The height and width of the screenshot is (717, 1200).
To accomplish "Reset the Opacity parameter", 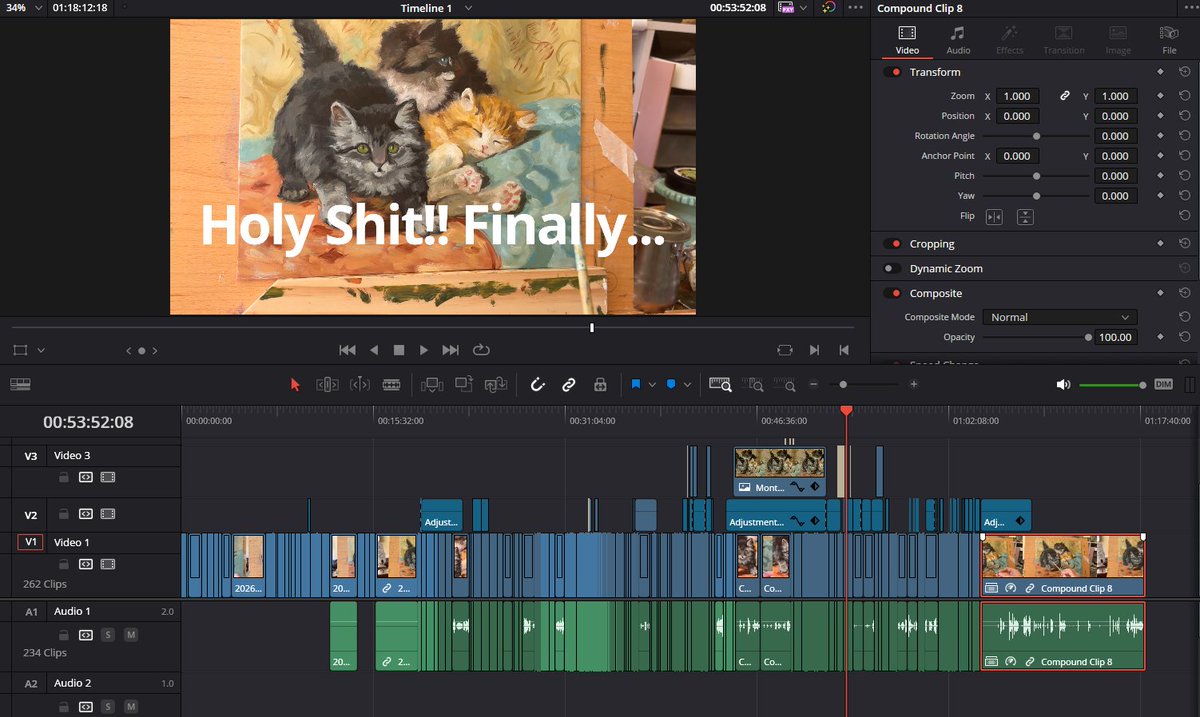I will tap(1184, 337).
